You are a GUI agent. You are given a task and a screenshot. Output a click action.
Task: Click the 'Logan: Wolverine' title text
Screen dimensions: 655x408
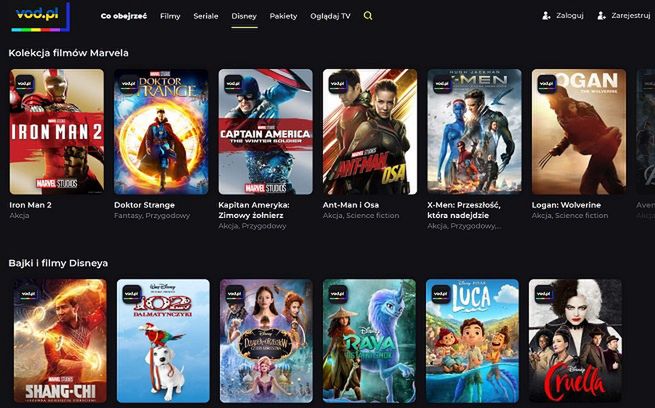[566, 205]
